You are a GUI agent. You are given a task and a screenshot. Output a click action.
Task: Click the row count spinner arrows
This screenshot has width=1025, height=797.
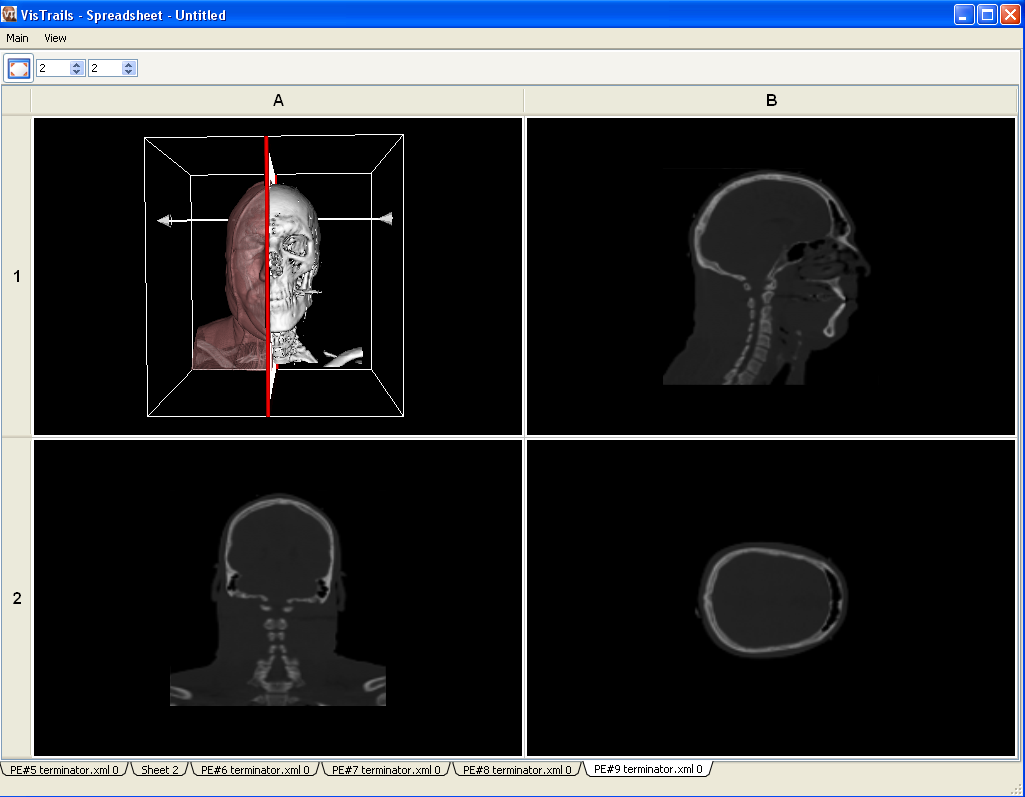[76, 68]
